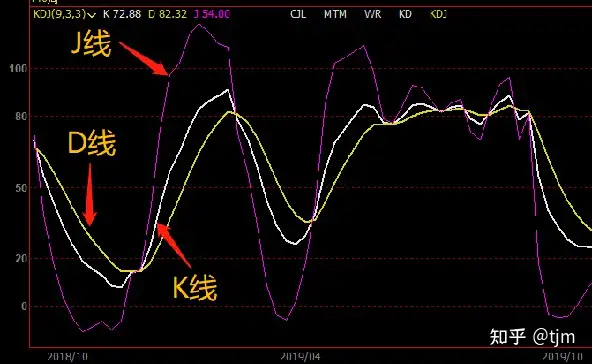
Task: Click the 2019/04 date label
Action: (x=300, y=356)
